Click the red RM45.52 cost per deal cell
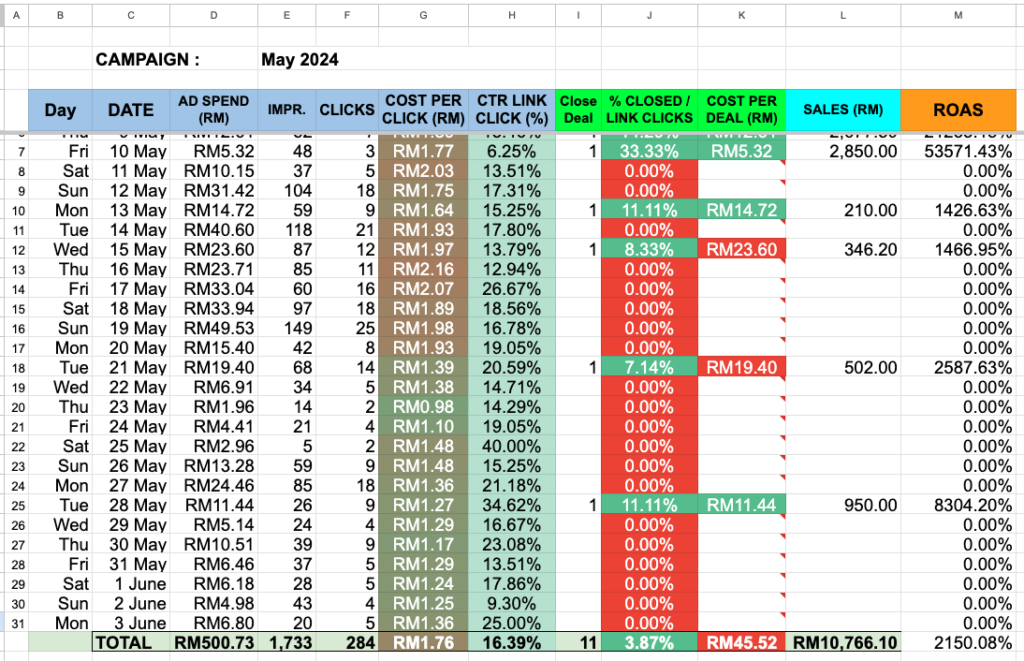 point(741,643)
